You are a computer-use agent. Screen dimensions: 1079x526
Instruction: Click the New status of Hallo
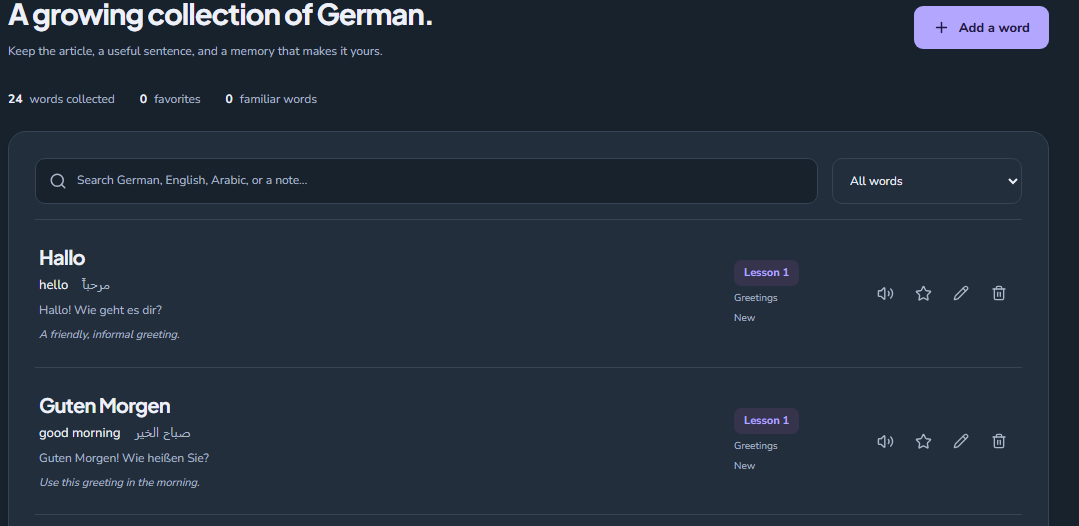(x=745, y=318)
